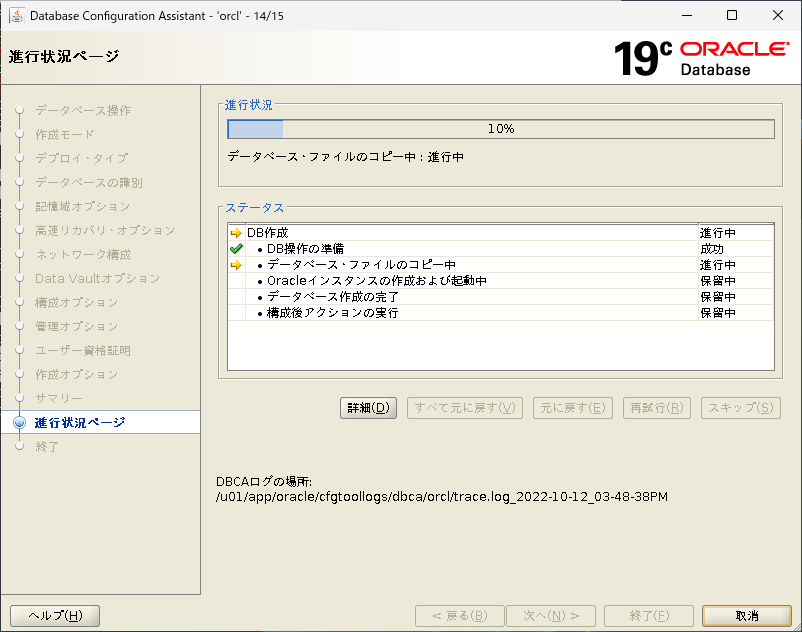
Task: Click the データベース作成の完了 row
Action: point(501,297)
